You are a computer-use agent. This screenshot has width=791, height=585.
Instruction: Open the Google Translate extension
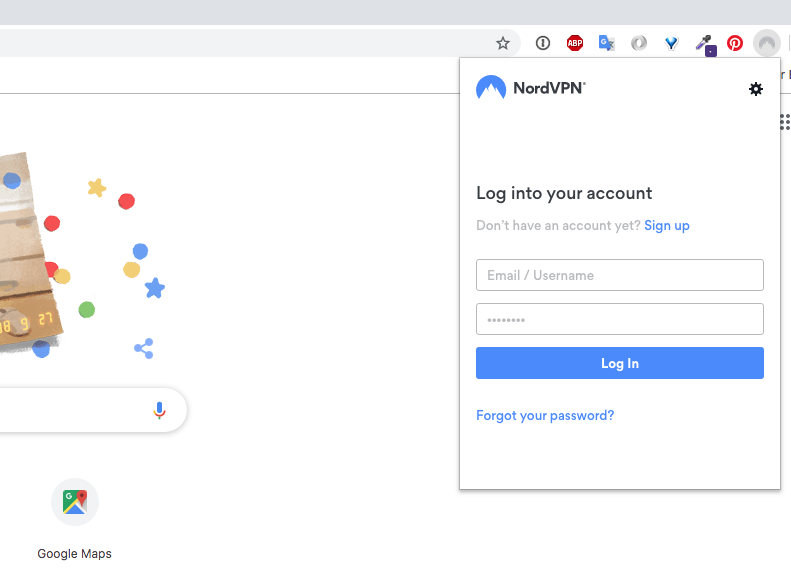click(606, 43)
